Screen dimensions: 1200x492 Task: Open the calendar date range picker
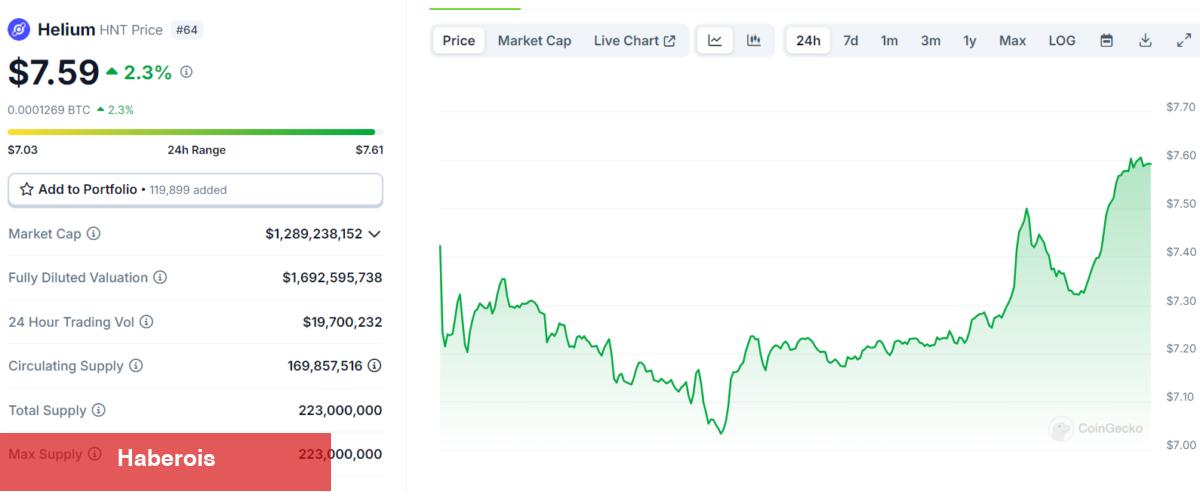click(1107, 41)
